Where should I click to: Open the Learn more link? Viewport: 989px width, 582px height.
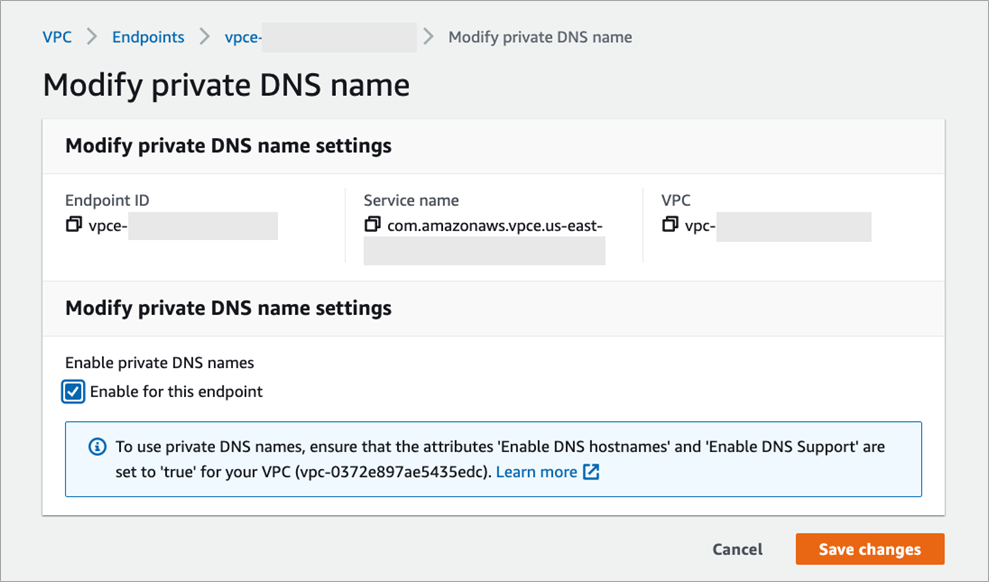[536, 472]
